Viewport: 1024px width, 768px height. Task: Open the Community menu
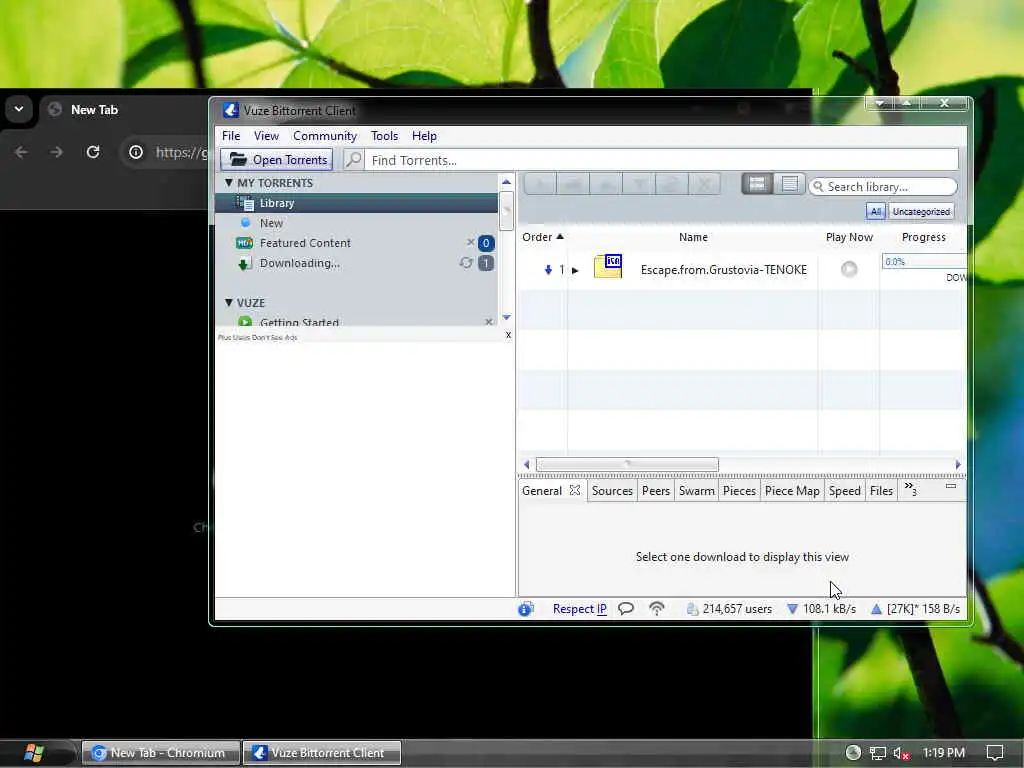[325, 136]
